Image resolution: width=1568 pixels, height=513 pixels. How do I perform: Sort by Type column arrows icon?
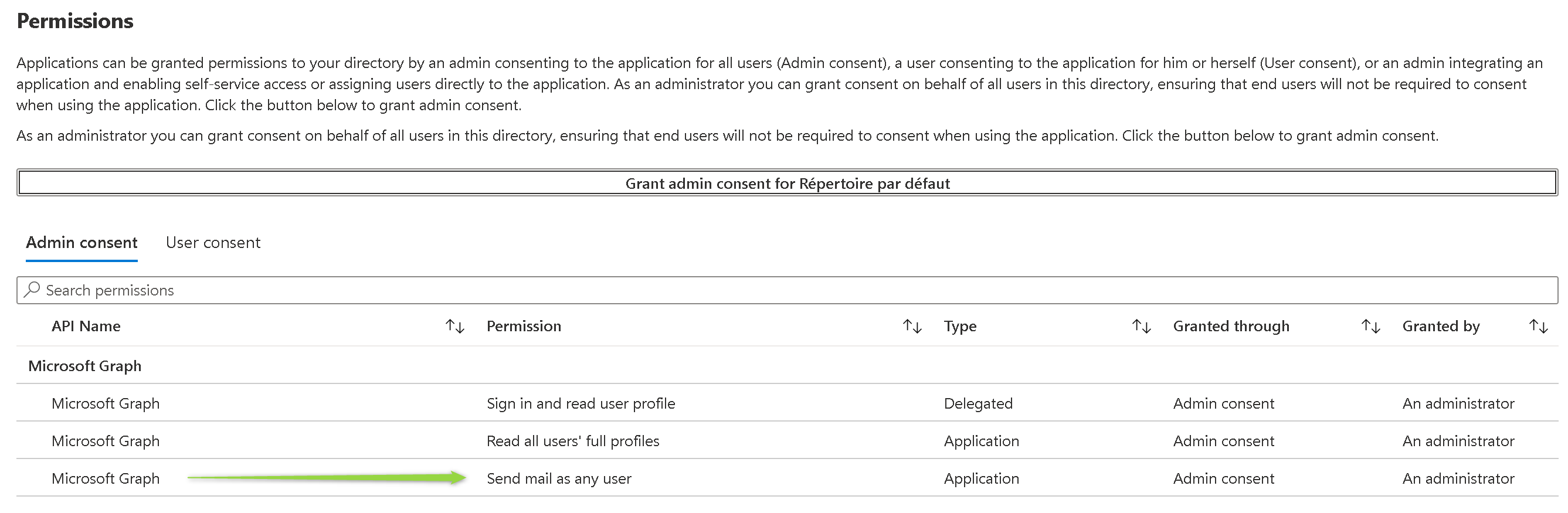click(x=1141, y=326)
